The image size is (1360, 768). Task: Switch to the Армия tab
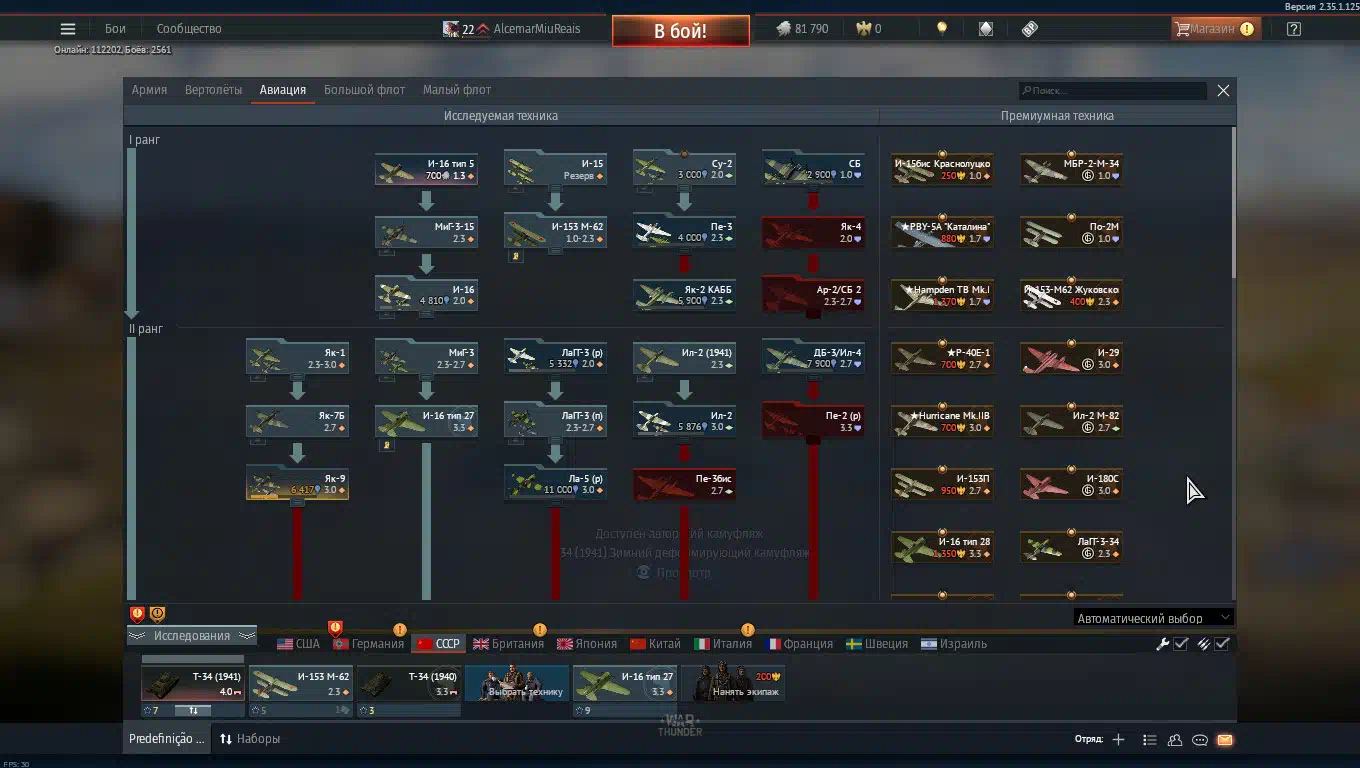(150, 90)
